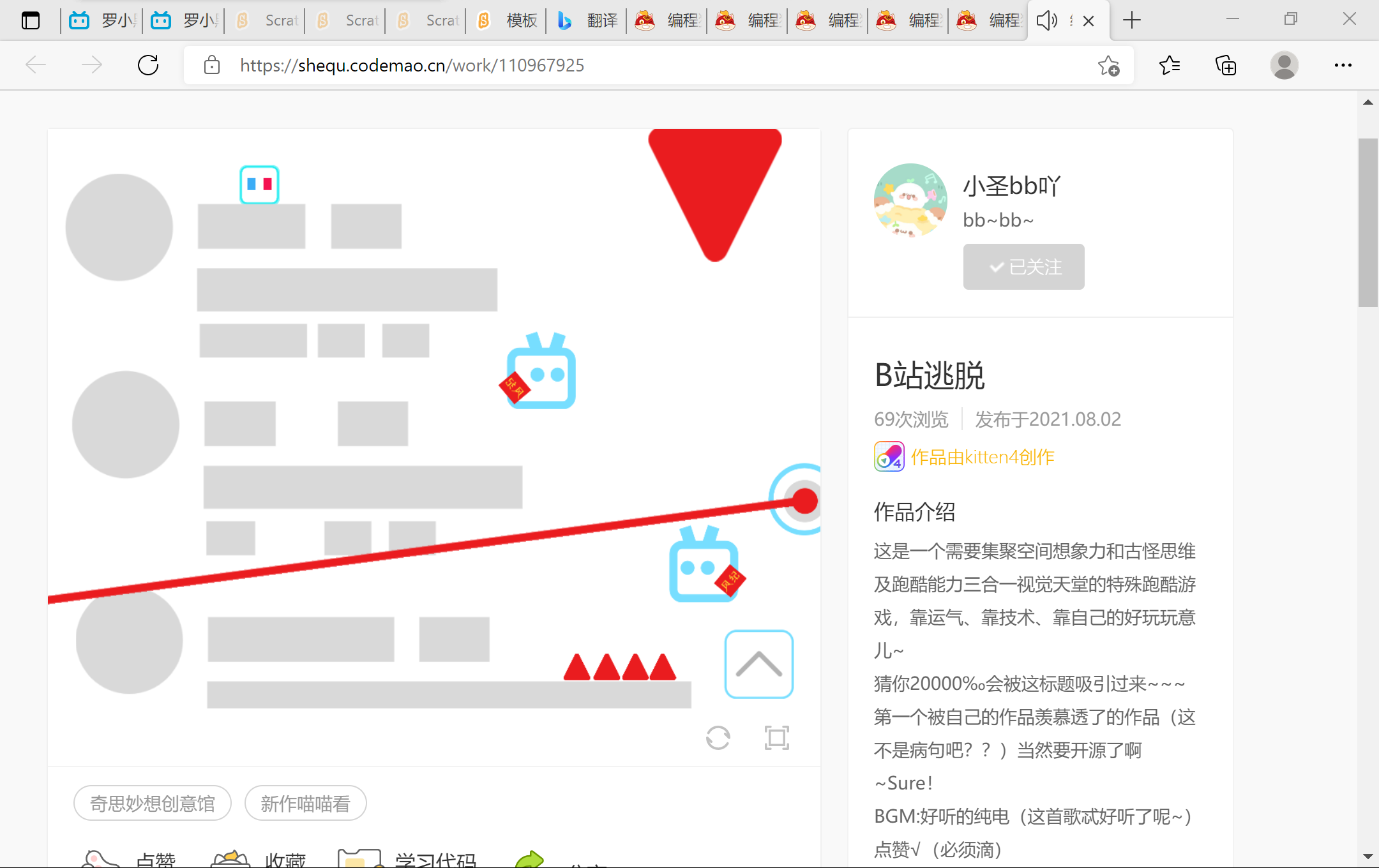The image size is (1379, 868).
Task: Open the Favorites list
Action: tap(1170, 65)
